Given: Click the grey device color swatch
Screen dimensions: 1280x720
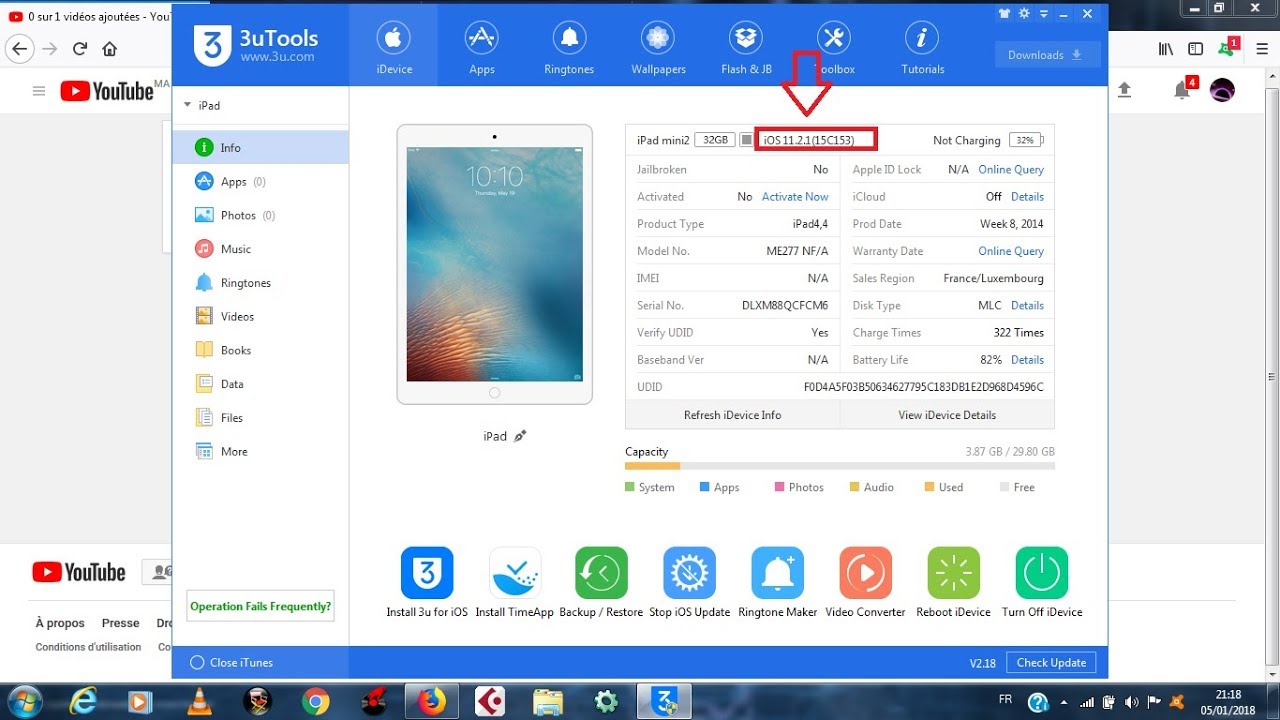Looking at the screenshot, I should pos(746,140).
